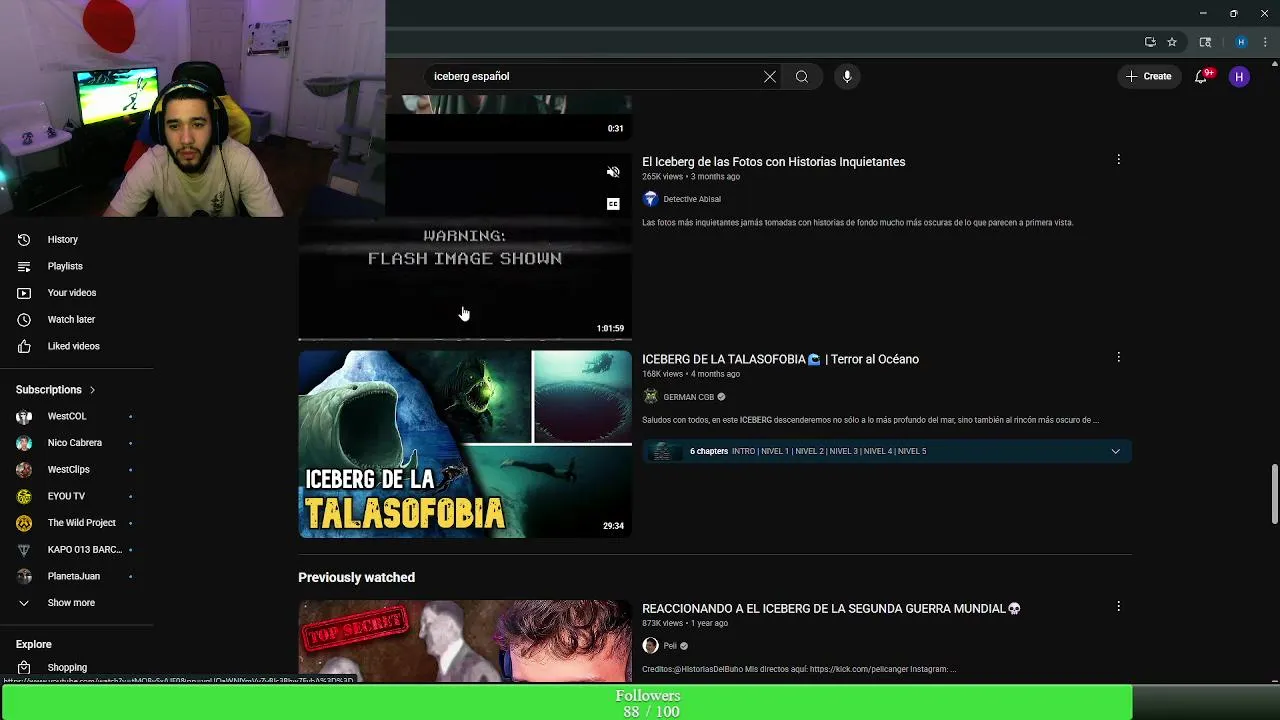Viewport: 1280px width, 720px height.
Task: Open the Chrome three-dot menu
Action: coord(1265,42)
